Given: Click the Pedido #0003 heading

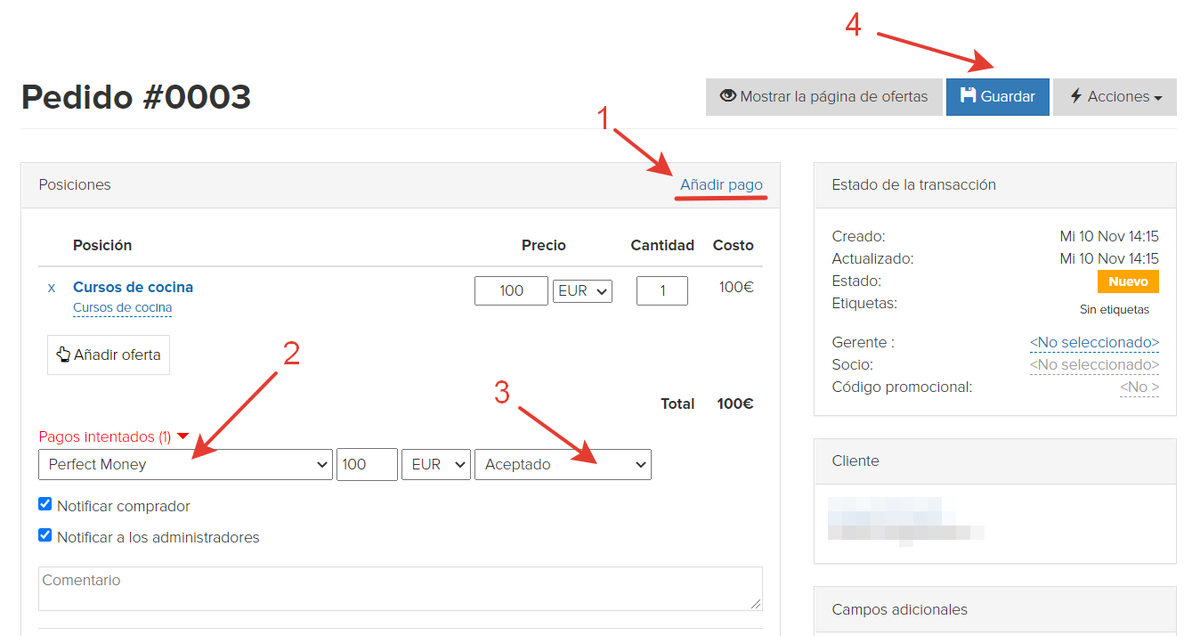Looking at the screenshot, I should click(x=136, y=97).
